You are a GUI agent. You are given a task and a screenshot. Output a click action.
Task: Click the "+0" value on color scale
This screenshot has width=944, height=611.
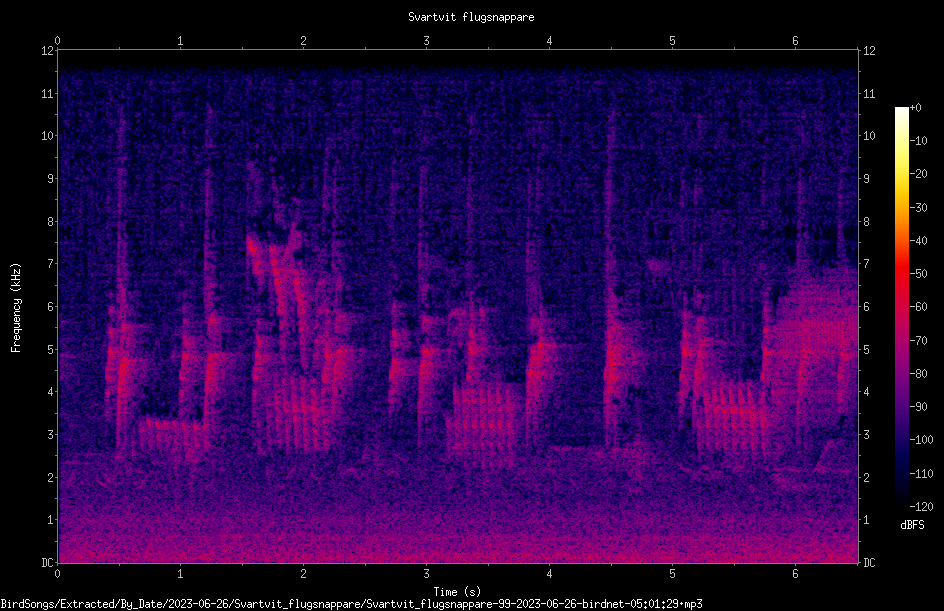[x=915, y=108]
